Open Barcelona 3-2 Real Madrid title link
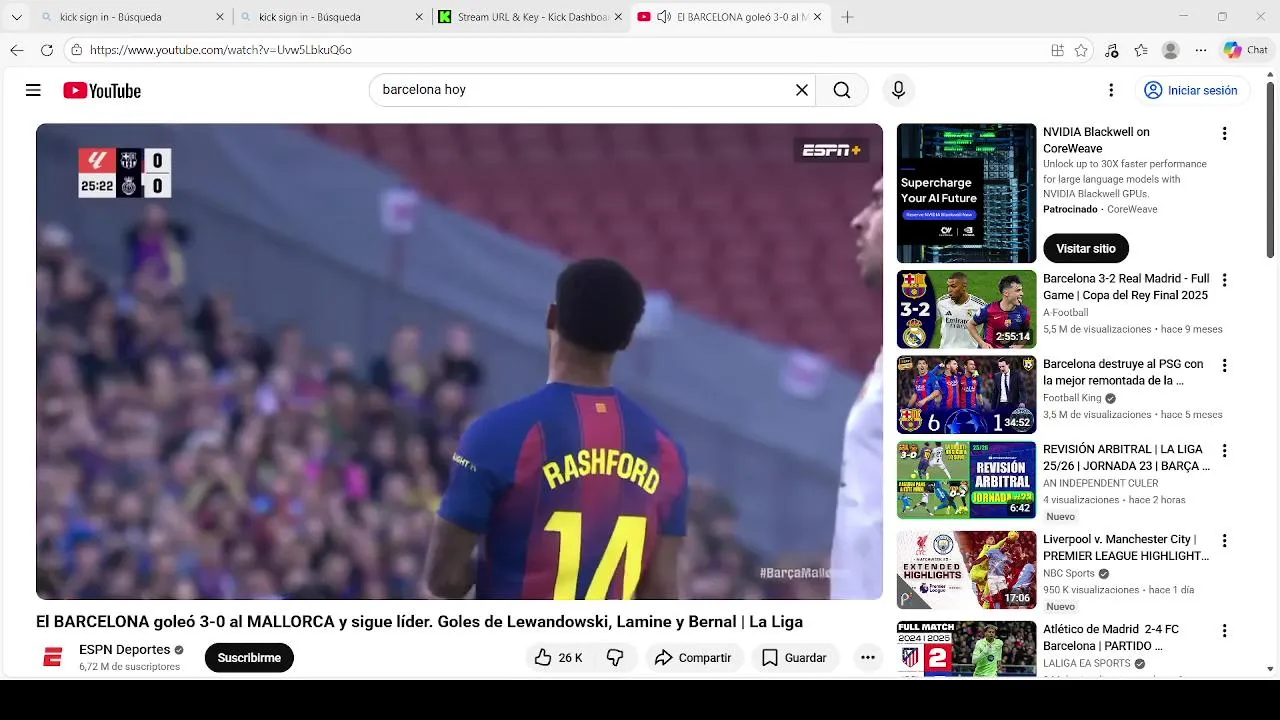Screen dimensions: 1280x720 click(x=1126, y=287)
